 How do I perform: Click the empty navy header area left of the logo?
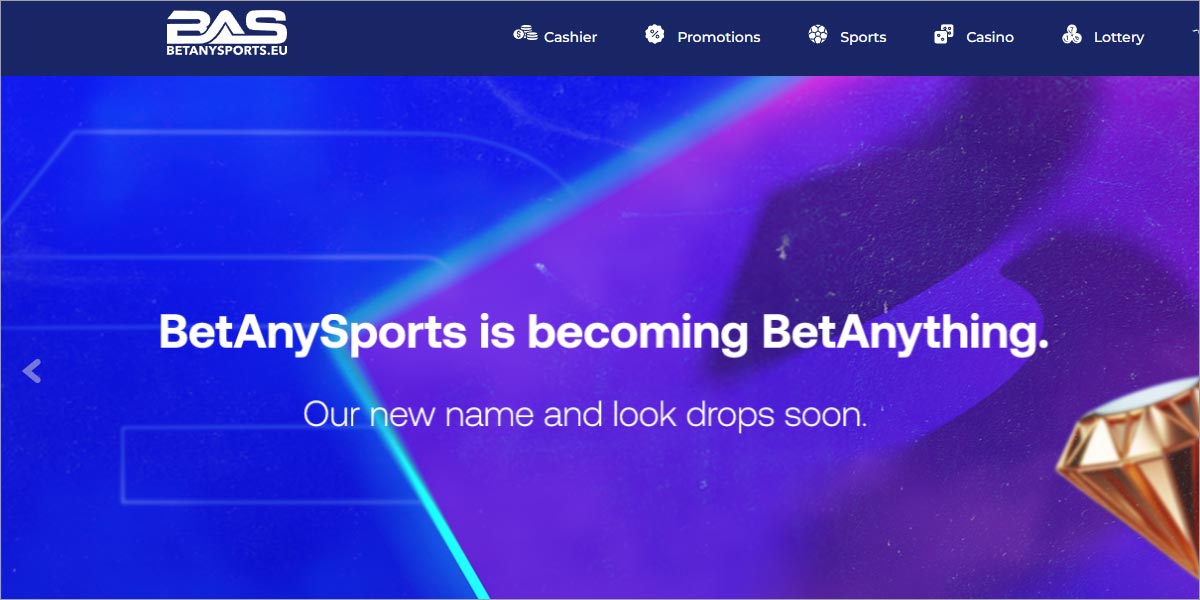coord(80,38)
